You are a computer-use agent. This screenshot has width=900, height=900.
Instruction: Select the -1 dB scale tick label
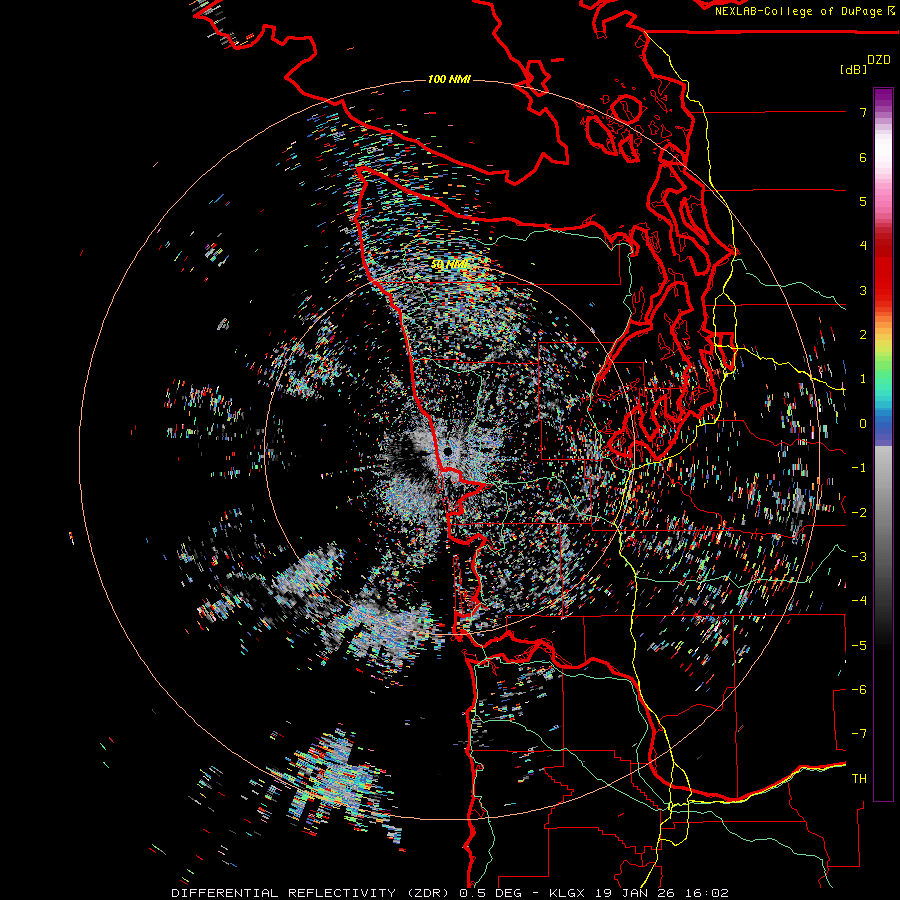click(x=859, y=468)
